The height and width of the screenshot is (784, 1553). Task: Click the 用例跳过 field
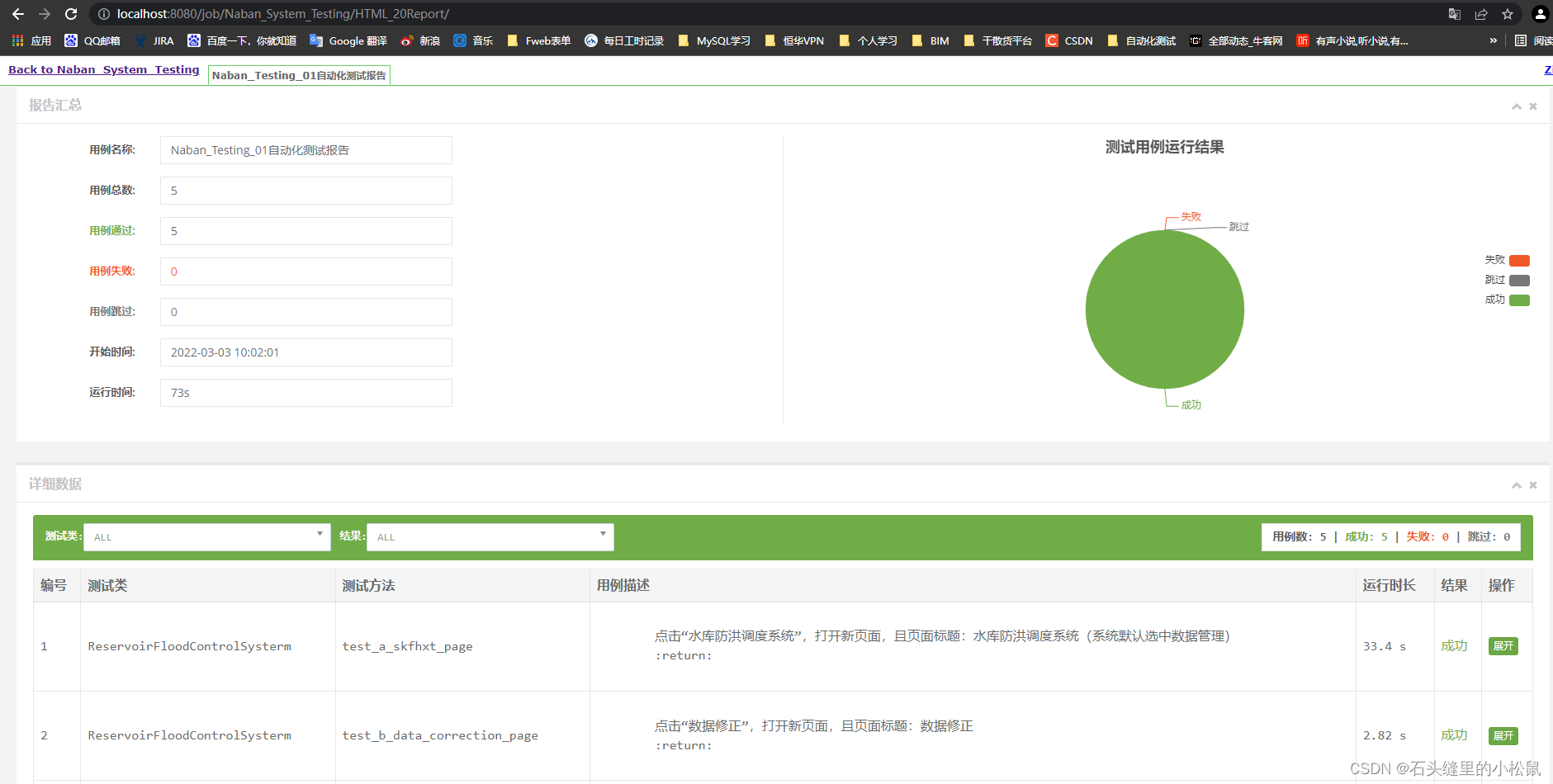[306, 312]
